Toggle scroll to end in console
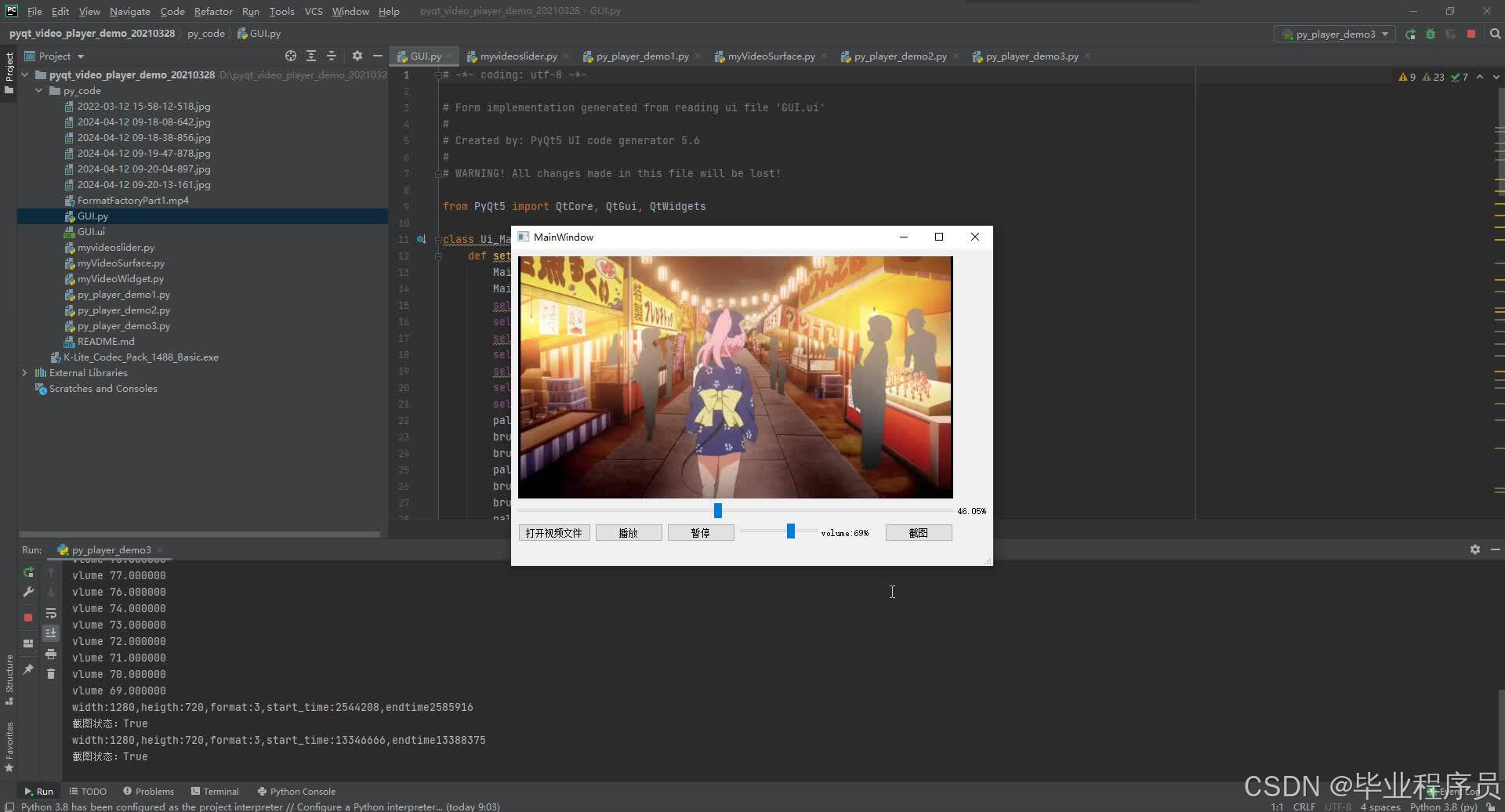Image resolution: width=1505 pixels, height=812 pixels. 51,633
